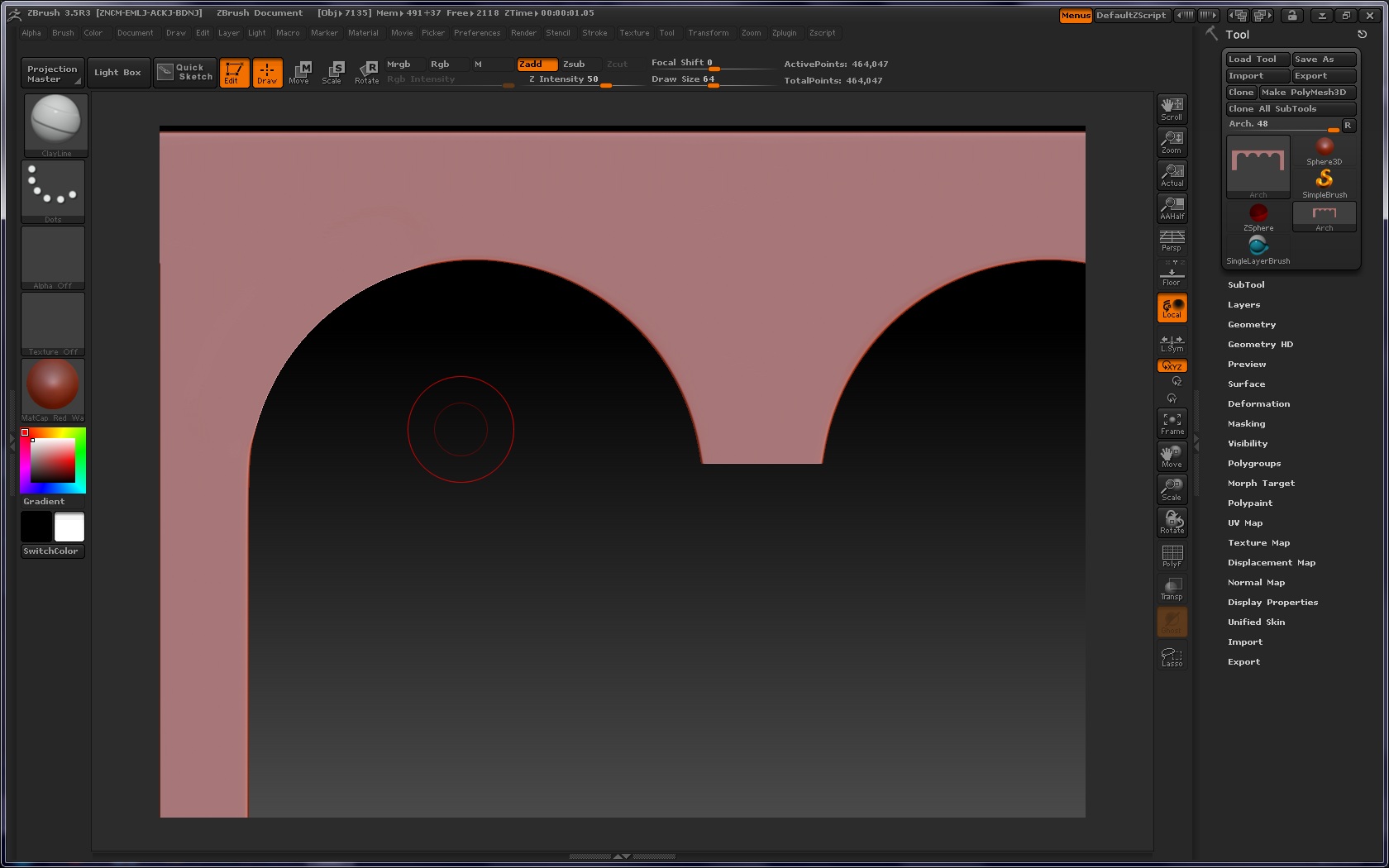Toggle Zsub sculpting mode
The height and width of the screenshot is (868, 1389).
pyautogui.click(x=575, y=64)
